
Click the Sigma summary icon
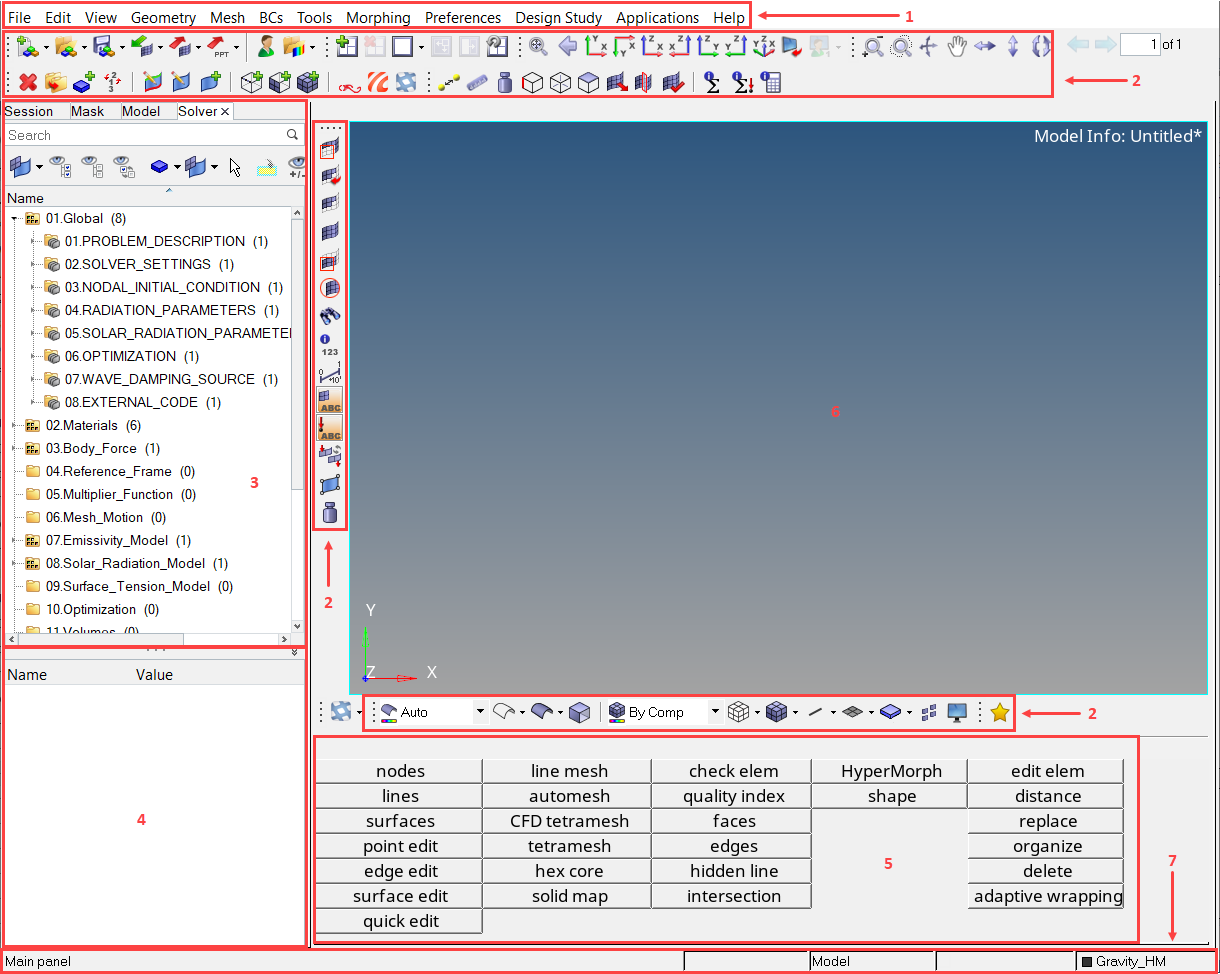[712, 83]
